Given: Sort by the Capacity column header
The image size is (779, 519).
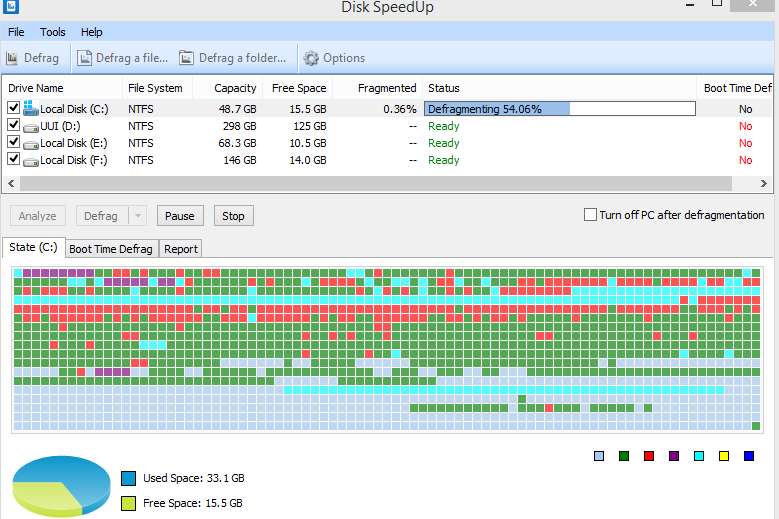Looking at the screenshot, I should point(228,88).
